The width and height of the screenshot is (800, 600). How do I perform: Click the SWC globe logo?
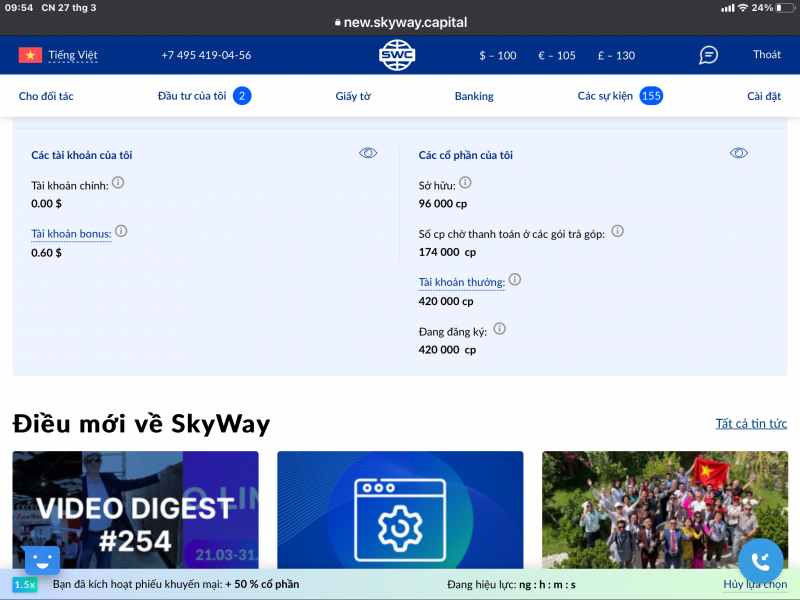[x=397, y=55]
